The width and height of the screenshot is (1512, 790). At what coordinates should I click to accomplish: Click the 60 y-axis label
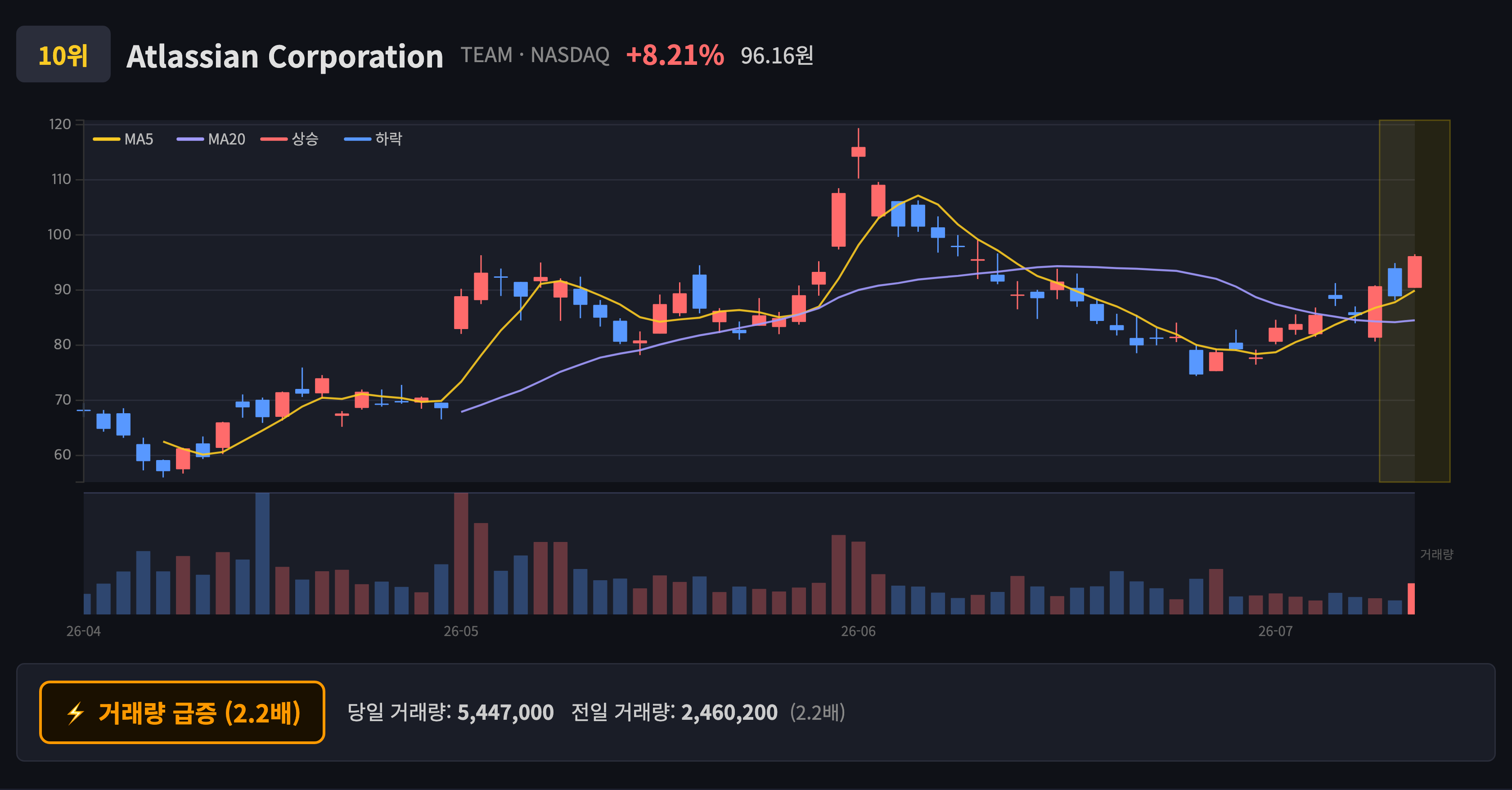(62, 455)
